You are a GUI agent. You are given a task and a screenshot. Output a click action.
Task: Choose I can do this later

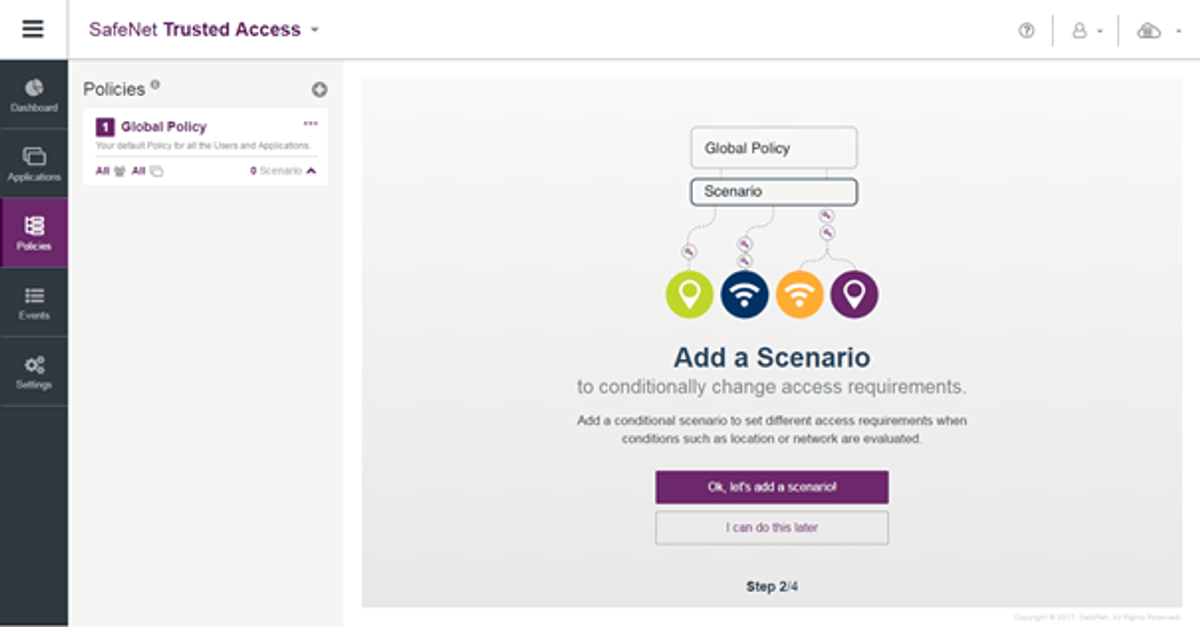[x=772, y=527]
